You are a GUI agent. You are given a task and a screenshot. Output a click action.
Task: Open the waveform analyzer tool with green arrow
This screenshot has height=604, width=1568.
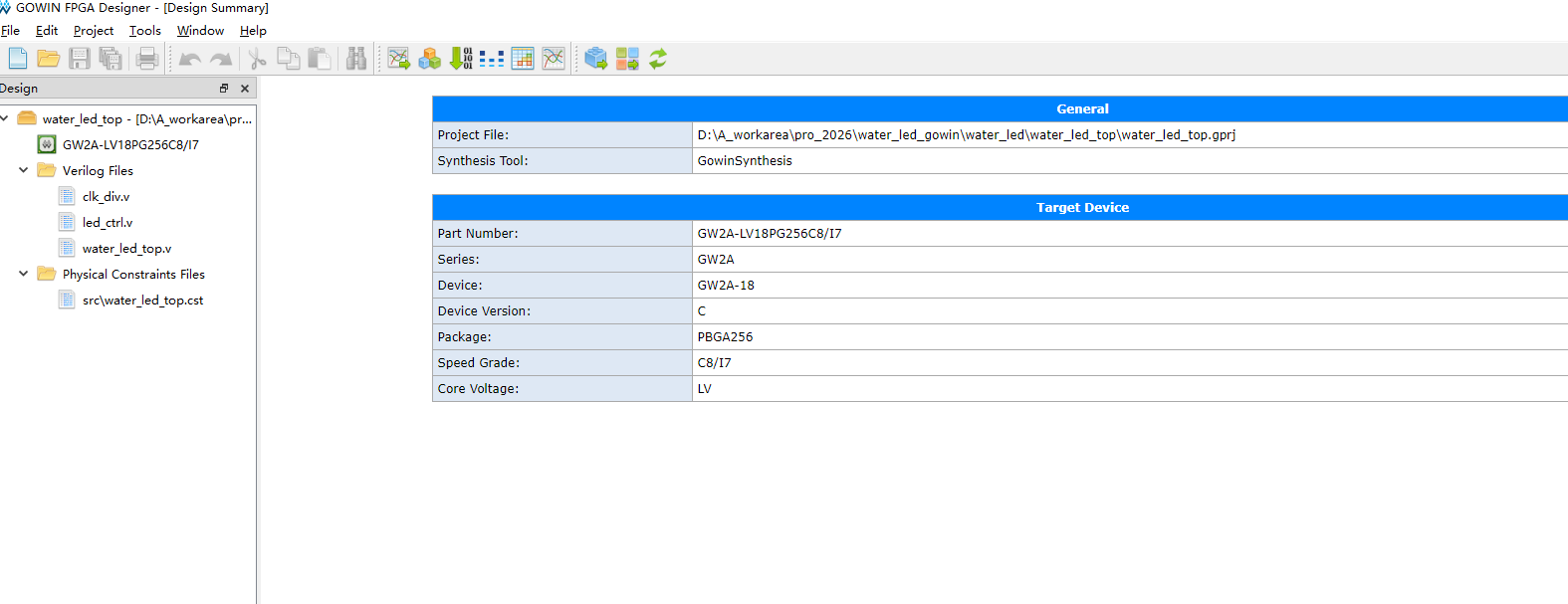pyautogui.click(x=399, y=59)
